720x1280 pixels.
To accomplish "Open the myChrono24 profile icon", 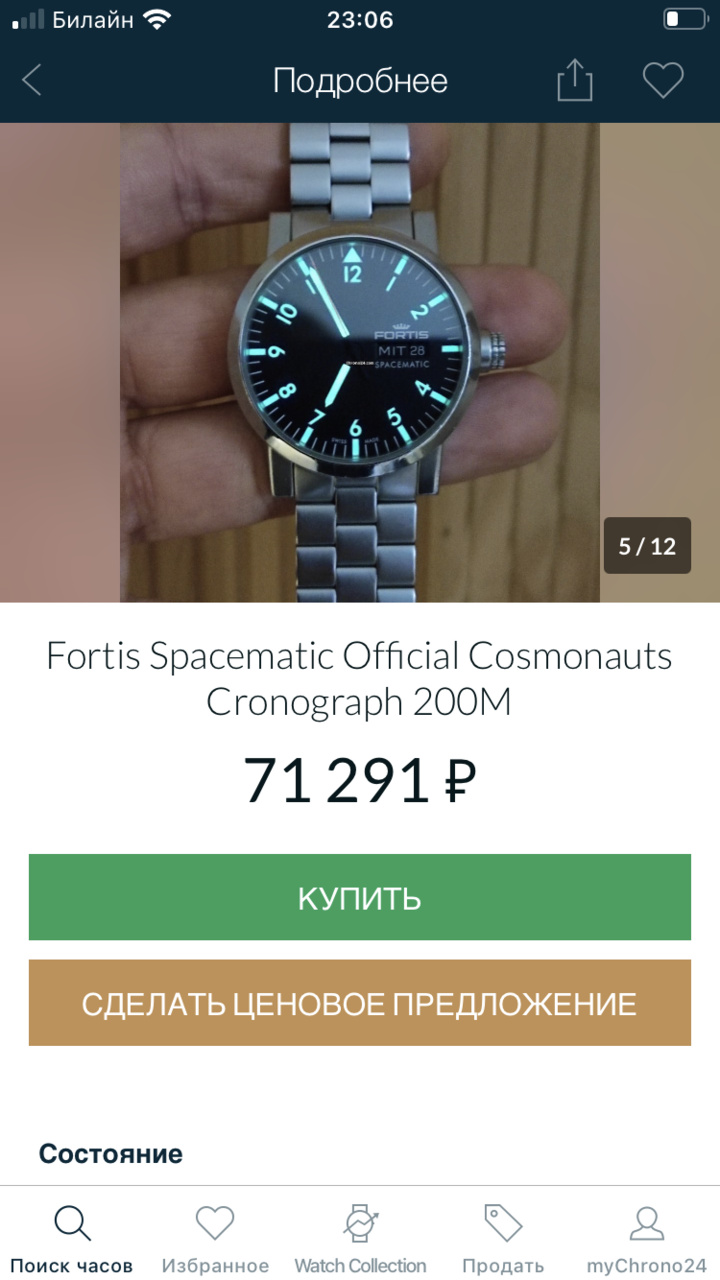I will point(647,1223).
